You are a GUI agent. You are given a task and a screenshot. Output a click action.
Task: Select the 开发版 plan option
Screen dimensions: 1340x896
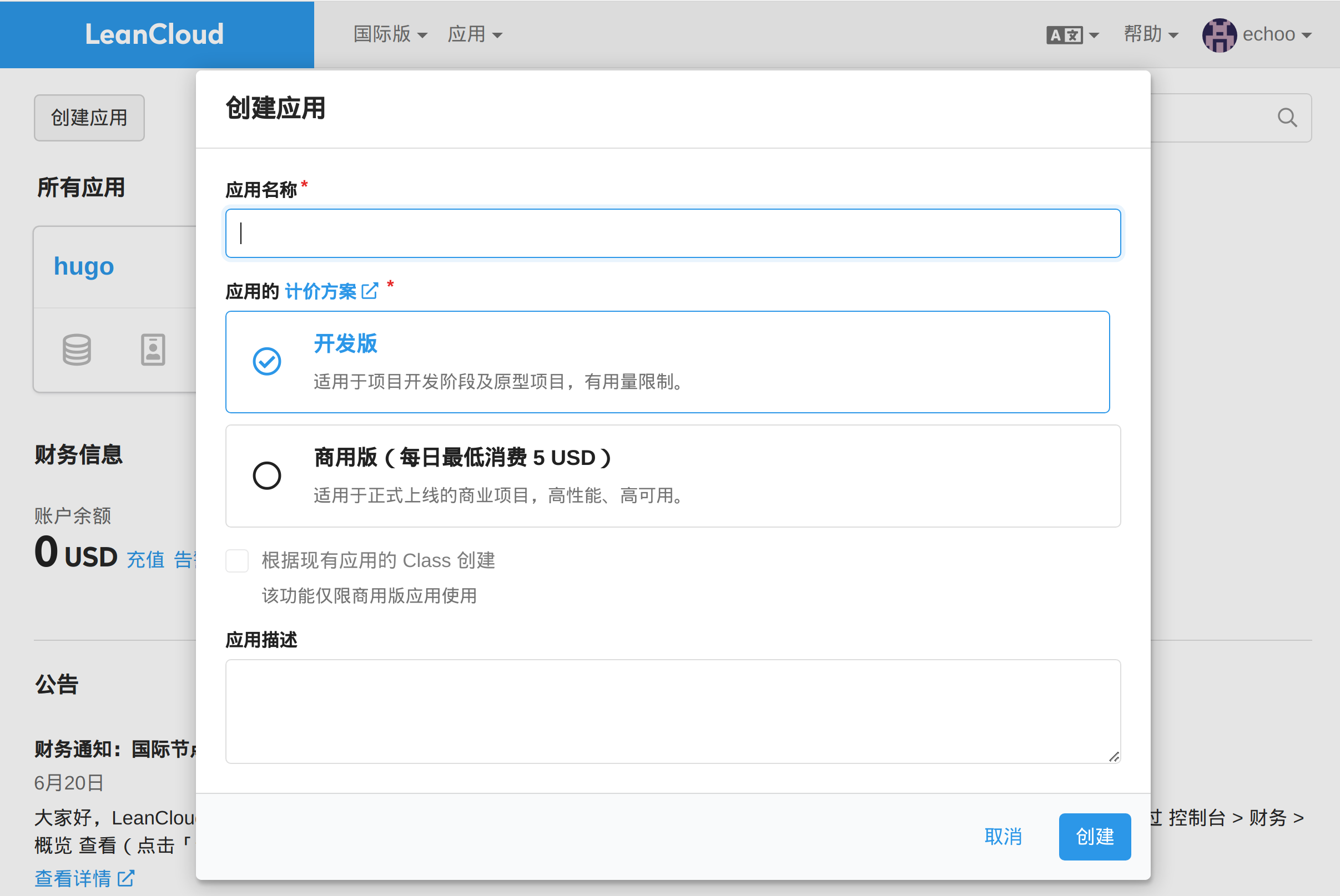click(x=266, y=361)
